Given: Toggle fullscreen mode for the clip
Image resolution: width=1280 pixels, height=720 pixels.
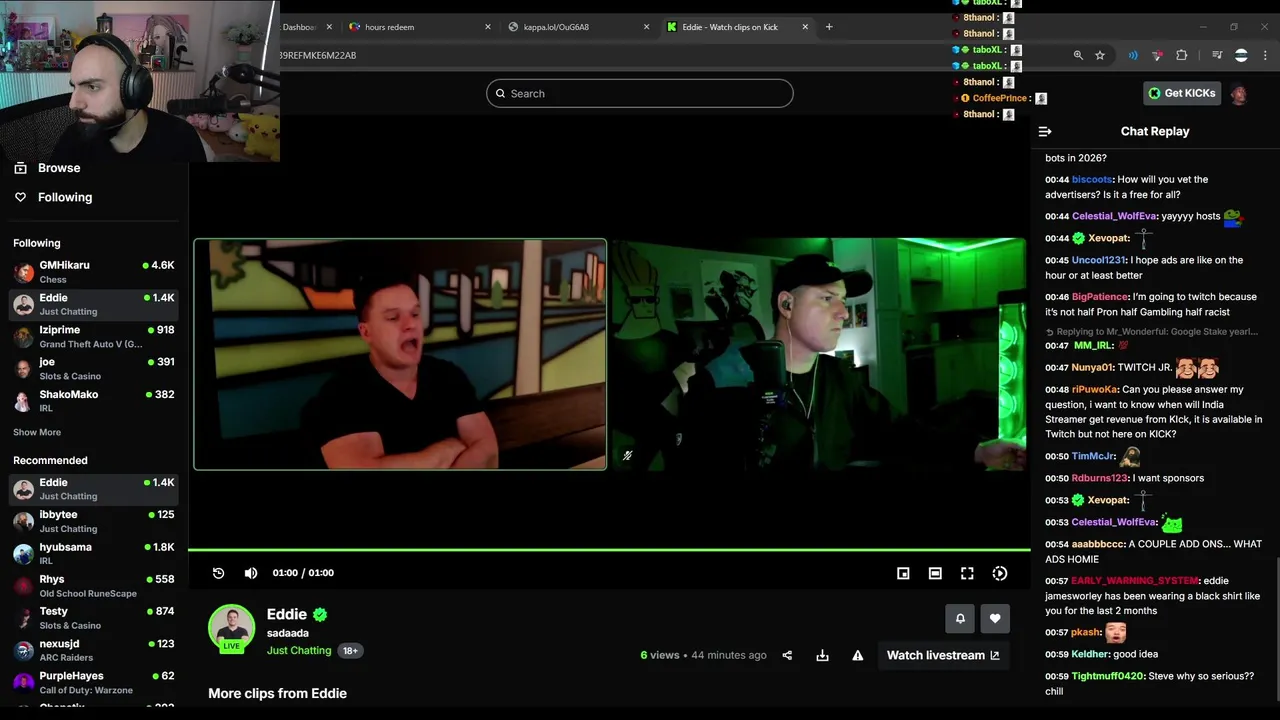Looking at the screenshot, I should (x=967, y=573).
